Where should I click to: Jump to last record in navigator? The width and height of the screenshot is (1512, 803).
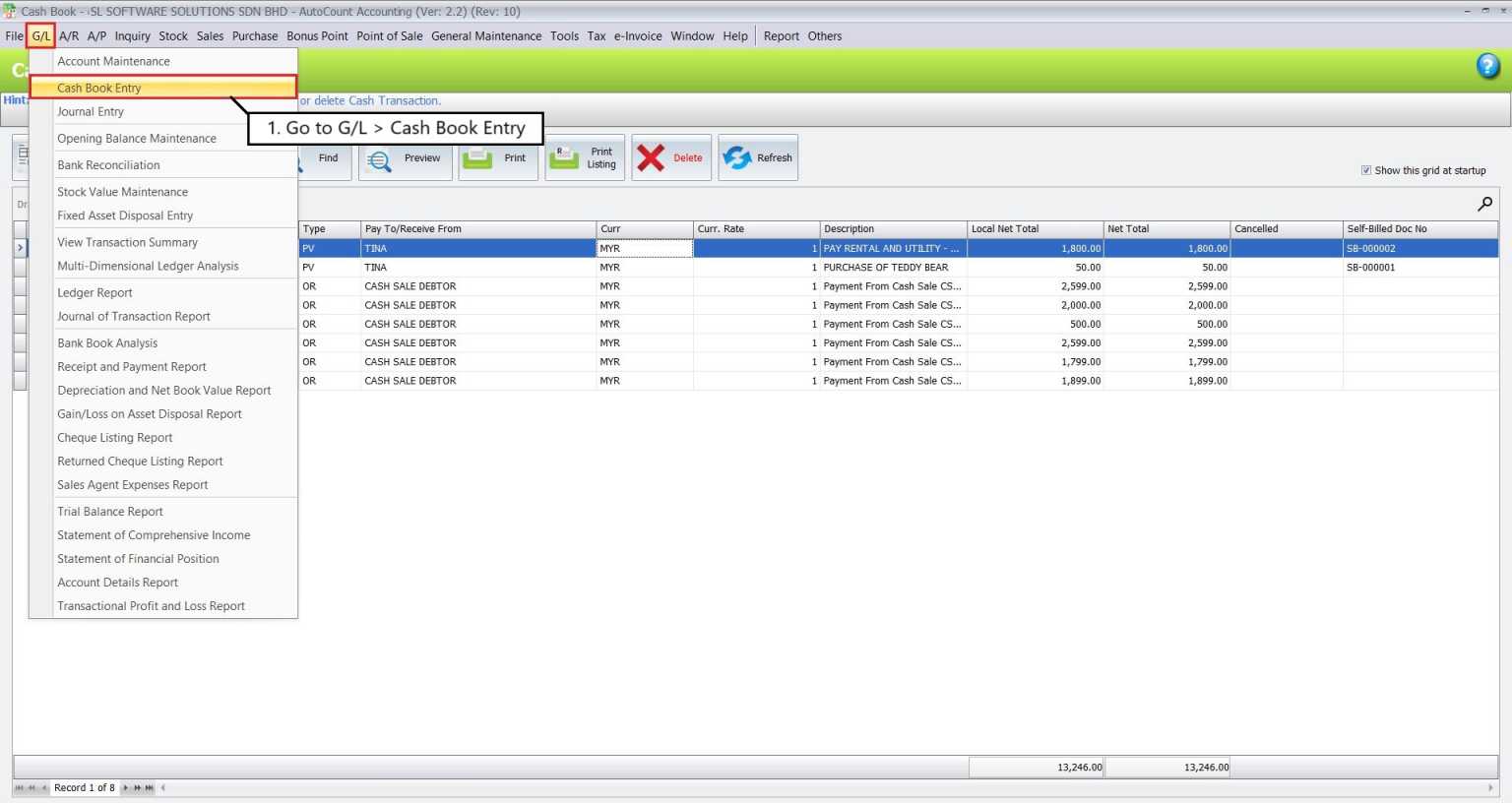150,788
